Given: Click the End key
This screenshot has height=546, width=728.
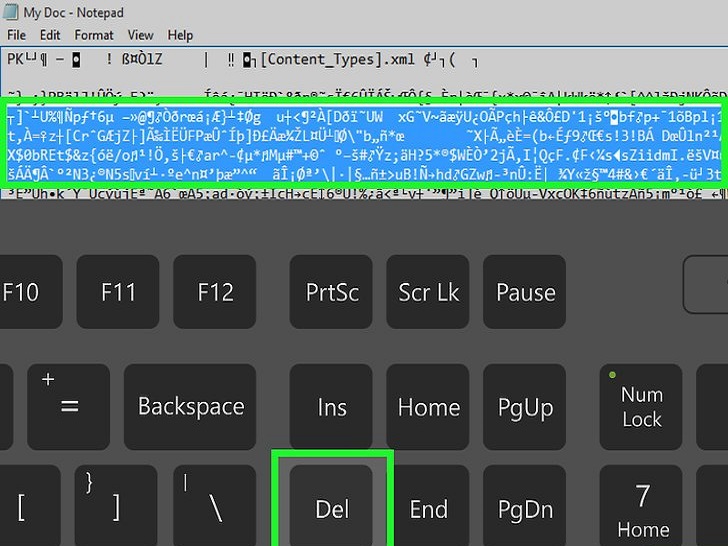Looking at the screenshot, I should [x=428, y=506].
